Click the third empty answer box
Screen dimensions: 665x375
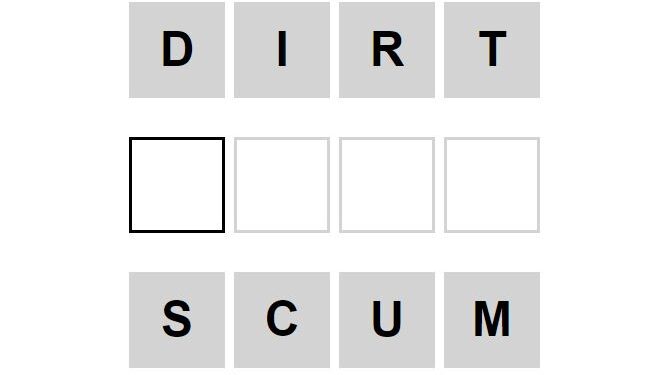pyautogui.click(x=387, y=185)
